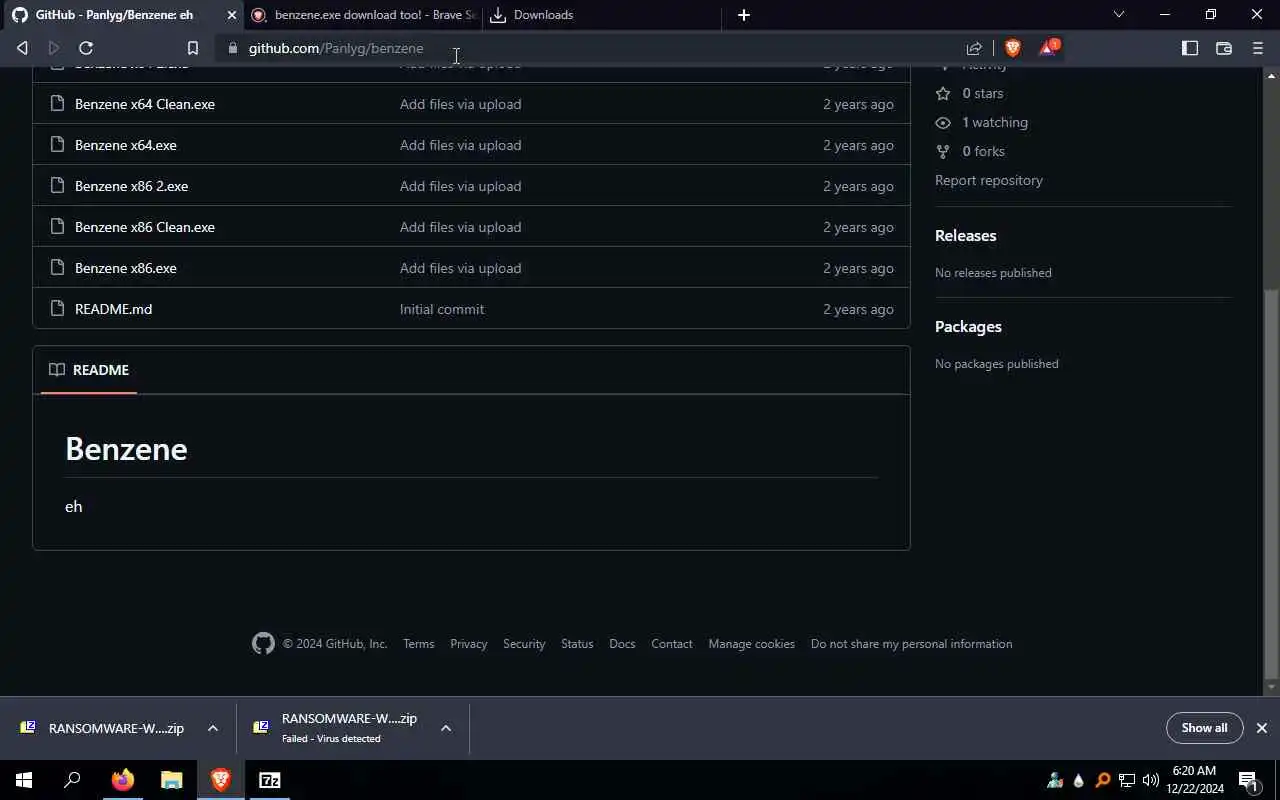The image size is (1280, 800).
Task: Click Manage cookies in the footer
Action: tap(752, 644)
